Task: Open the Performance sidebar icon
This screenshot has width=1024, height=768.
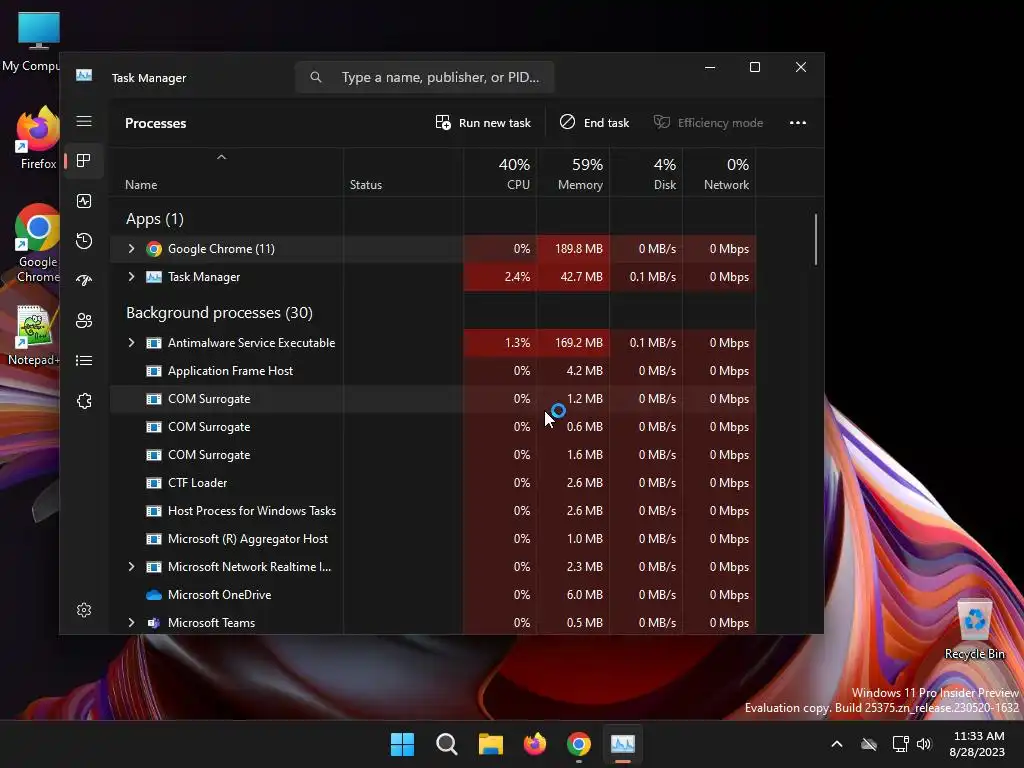Action: (84, 201)
